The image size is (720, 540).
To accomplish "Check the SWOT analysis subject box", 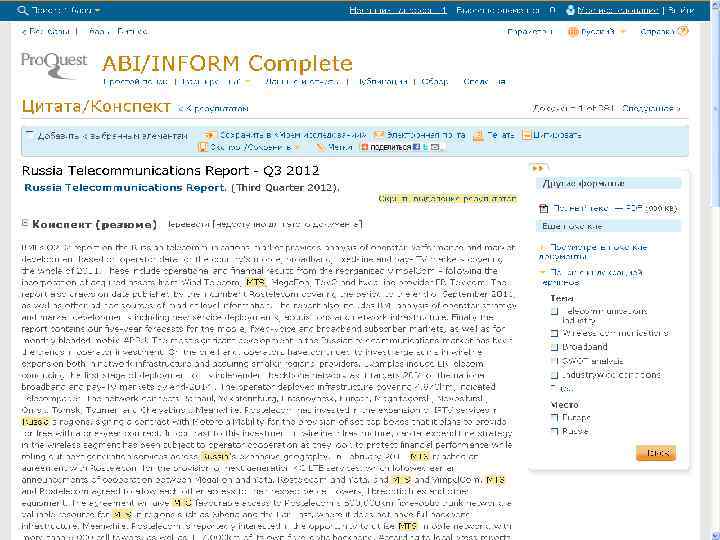I will click(554, 361).
